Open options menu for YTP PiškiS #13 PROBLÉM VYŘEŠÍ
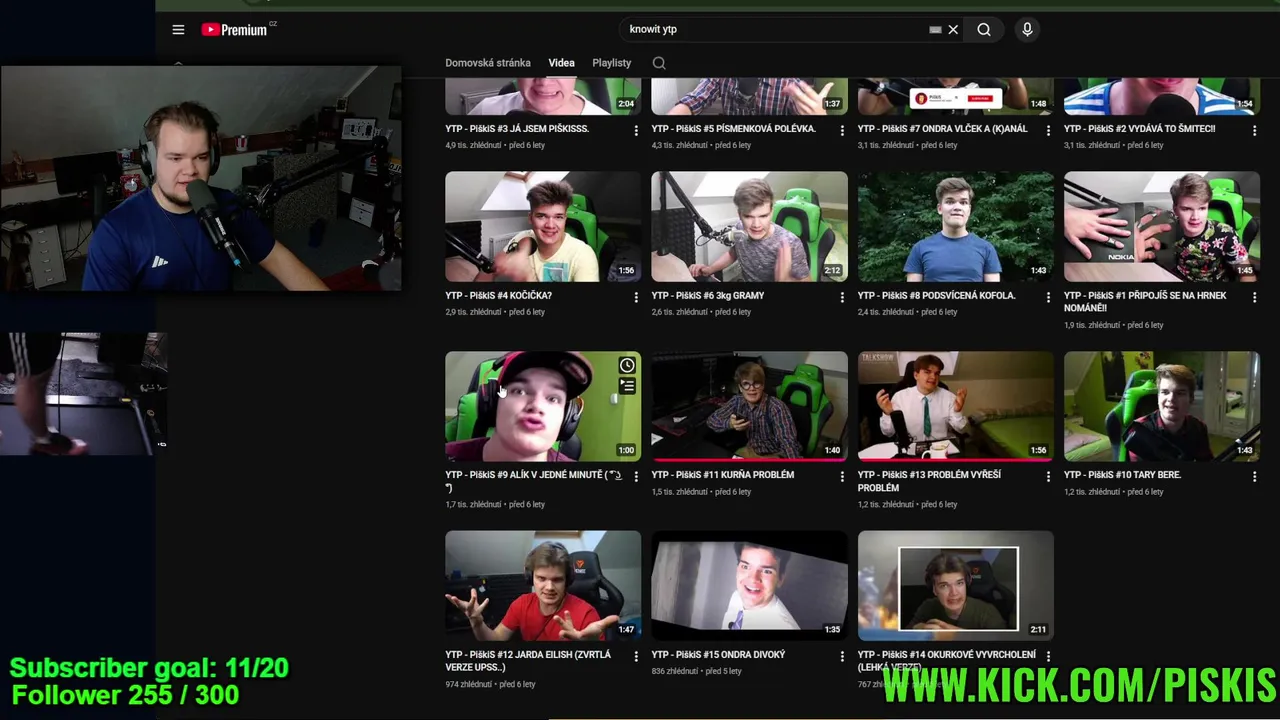 (x=1048, y=477)
